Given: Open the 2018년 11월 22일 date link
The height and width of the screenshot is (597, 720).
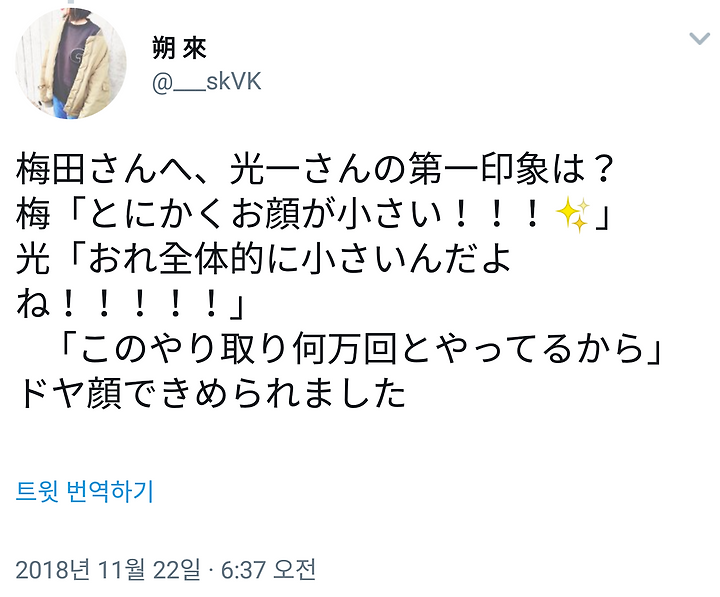Looking at the screenshot, I should pyautogui.click(x=108, y=570).
